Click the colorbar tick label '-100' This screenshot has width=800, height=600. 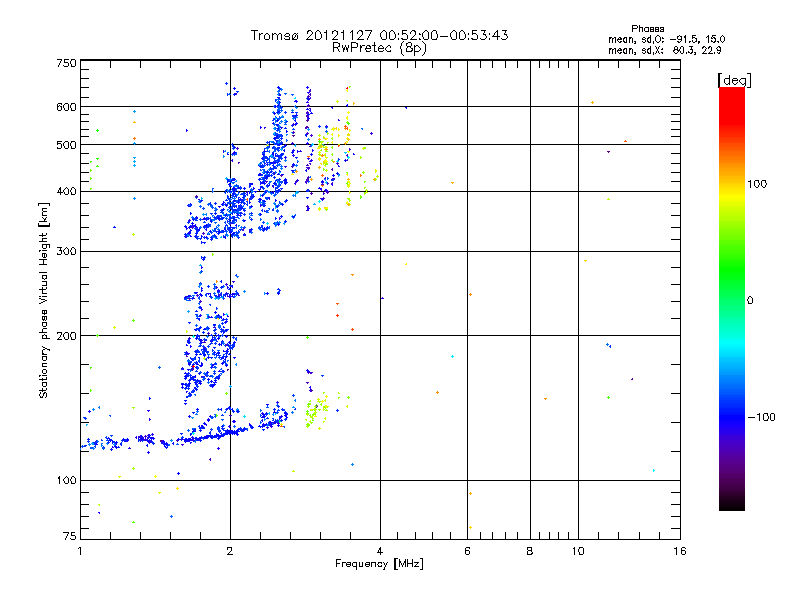click(761, 417)
